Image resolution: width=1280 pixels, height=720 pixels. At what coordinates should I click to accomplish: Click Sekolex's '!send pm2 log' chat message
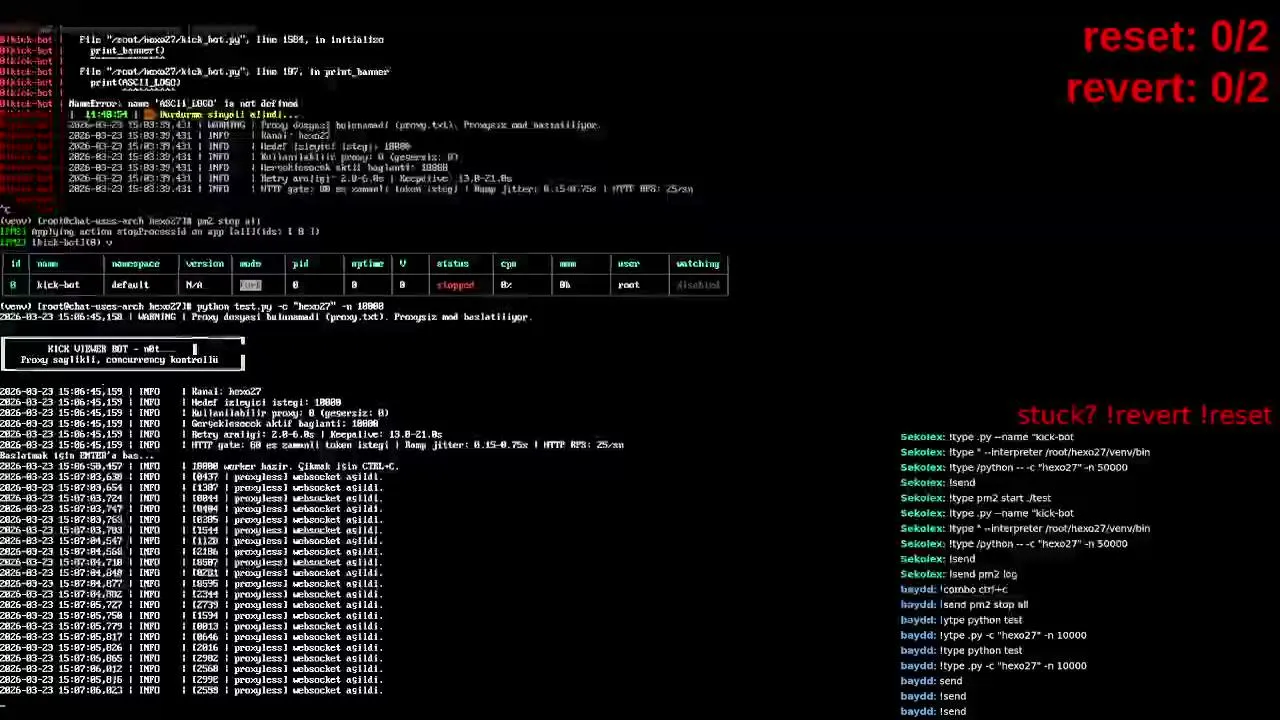(x=958, y=574)
